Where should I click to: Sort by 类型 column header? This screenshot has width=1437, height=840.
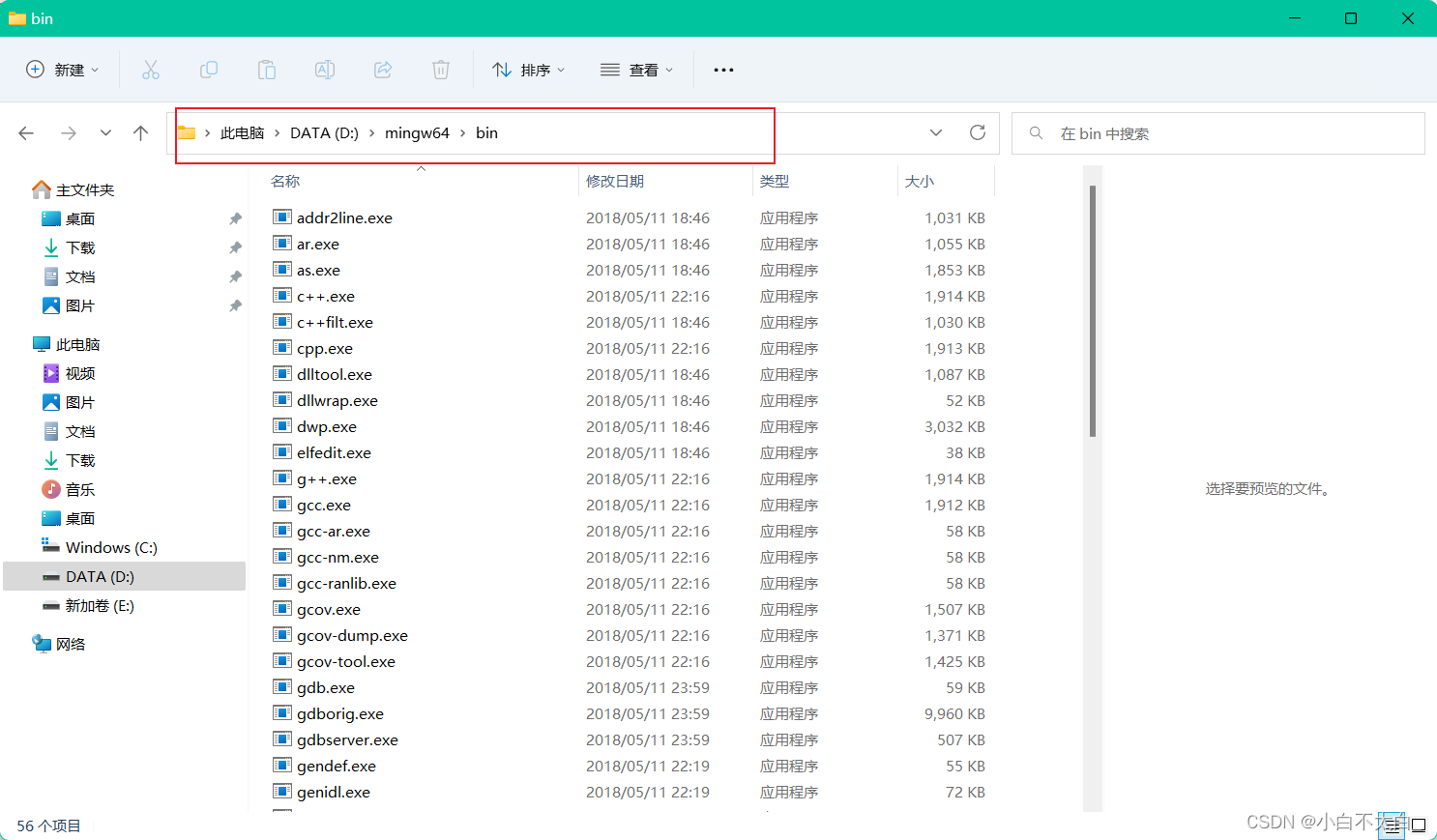[775, 182]
